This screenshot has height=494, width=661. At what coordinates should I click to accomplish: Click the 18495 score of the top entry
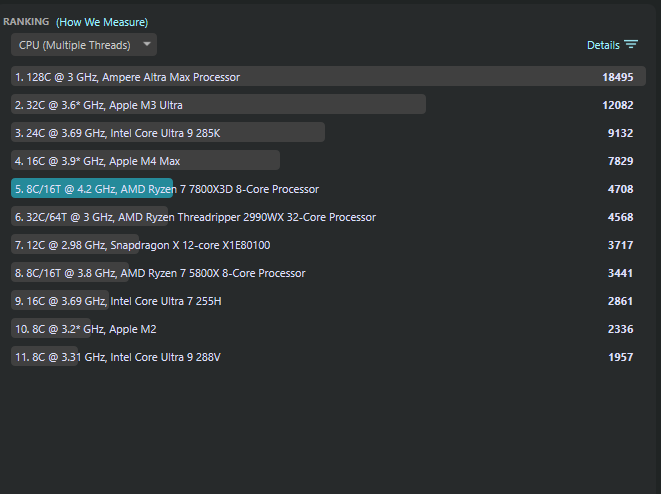[617, 77]
